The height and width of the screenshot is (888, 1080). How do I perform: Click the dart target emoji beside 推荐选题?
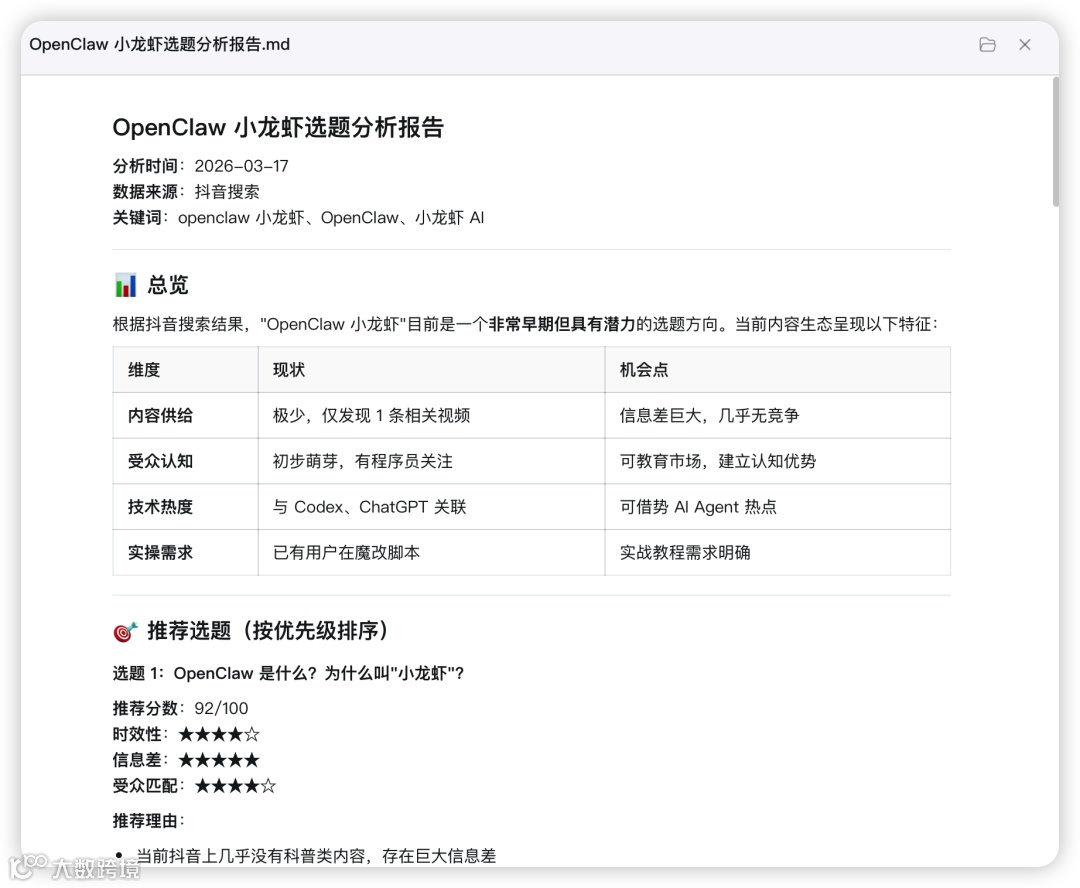(x=125, y=631)
